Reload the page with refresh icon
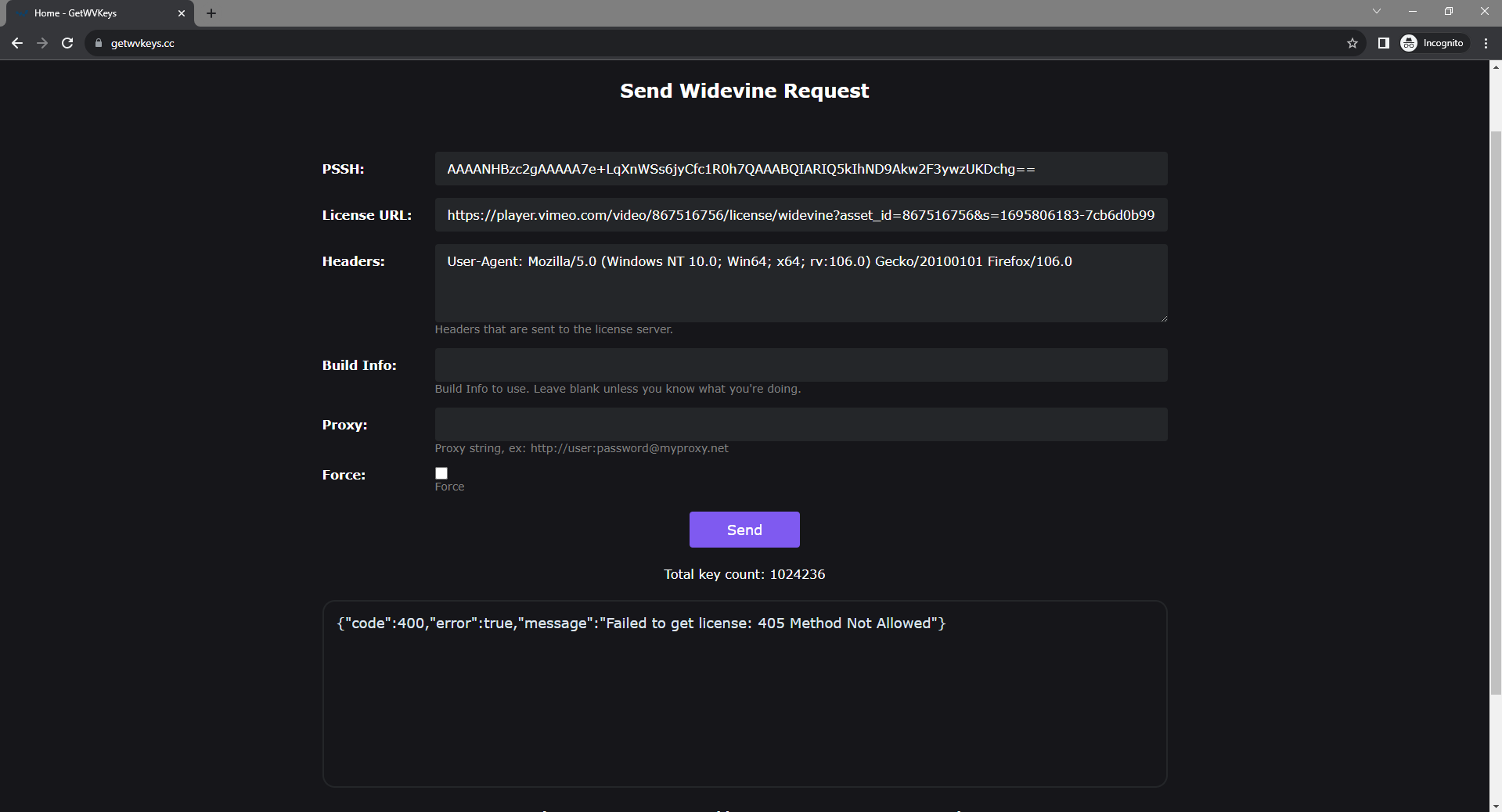Screen dimensions: 1502x812 pos(67,43)
